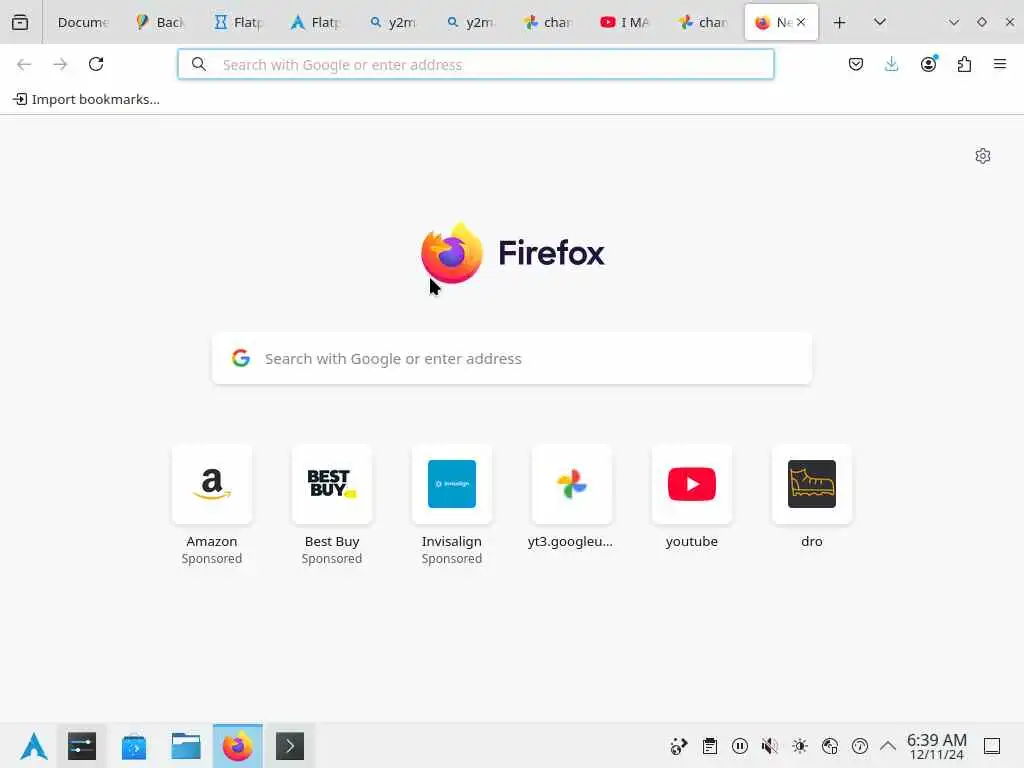Image resolution: width=1024 pixels, height=768 pixels.
Task: Open a new tab with plus button
Action: (839, 22)
